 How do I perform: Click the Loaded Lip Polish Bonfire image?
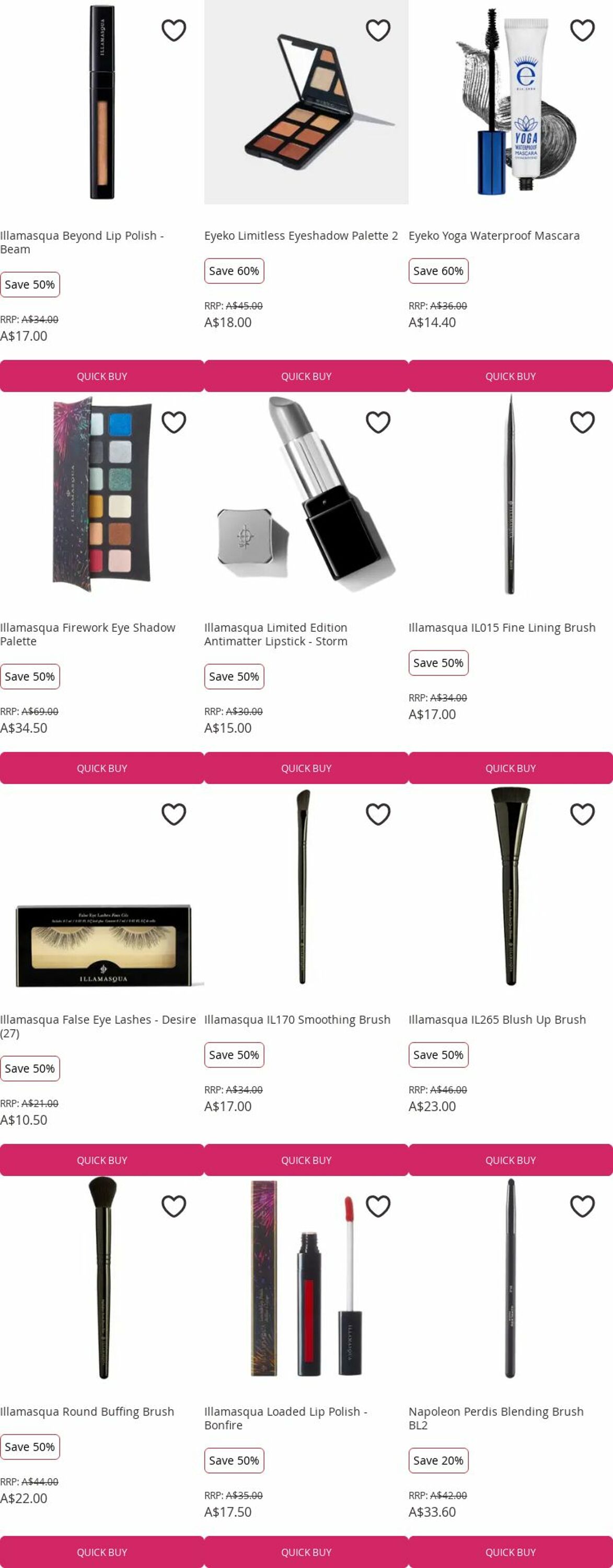pos(306,1278)
